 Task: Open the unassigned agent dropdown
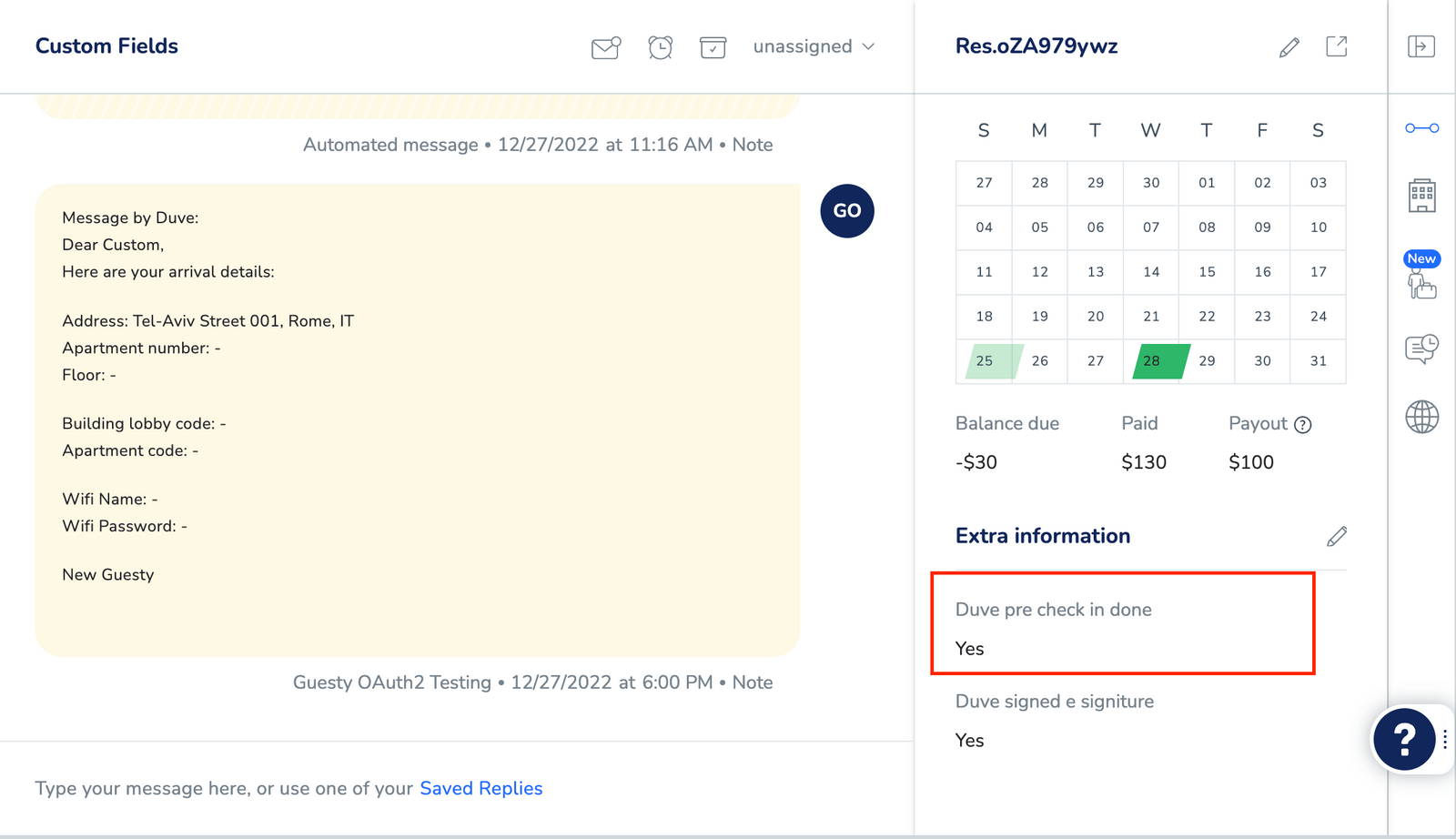pyautogui.click(x=813, y=46)
